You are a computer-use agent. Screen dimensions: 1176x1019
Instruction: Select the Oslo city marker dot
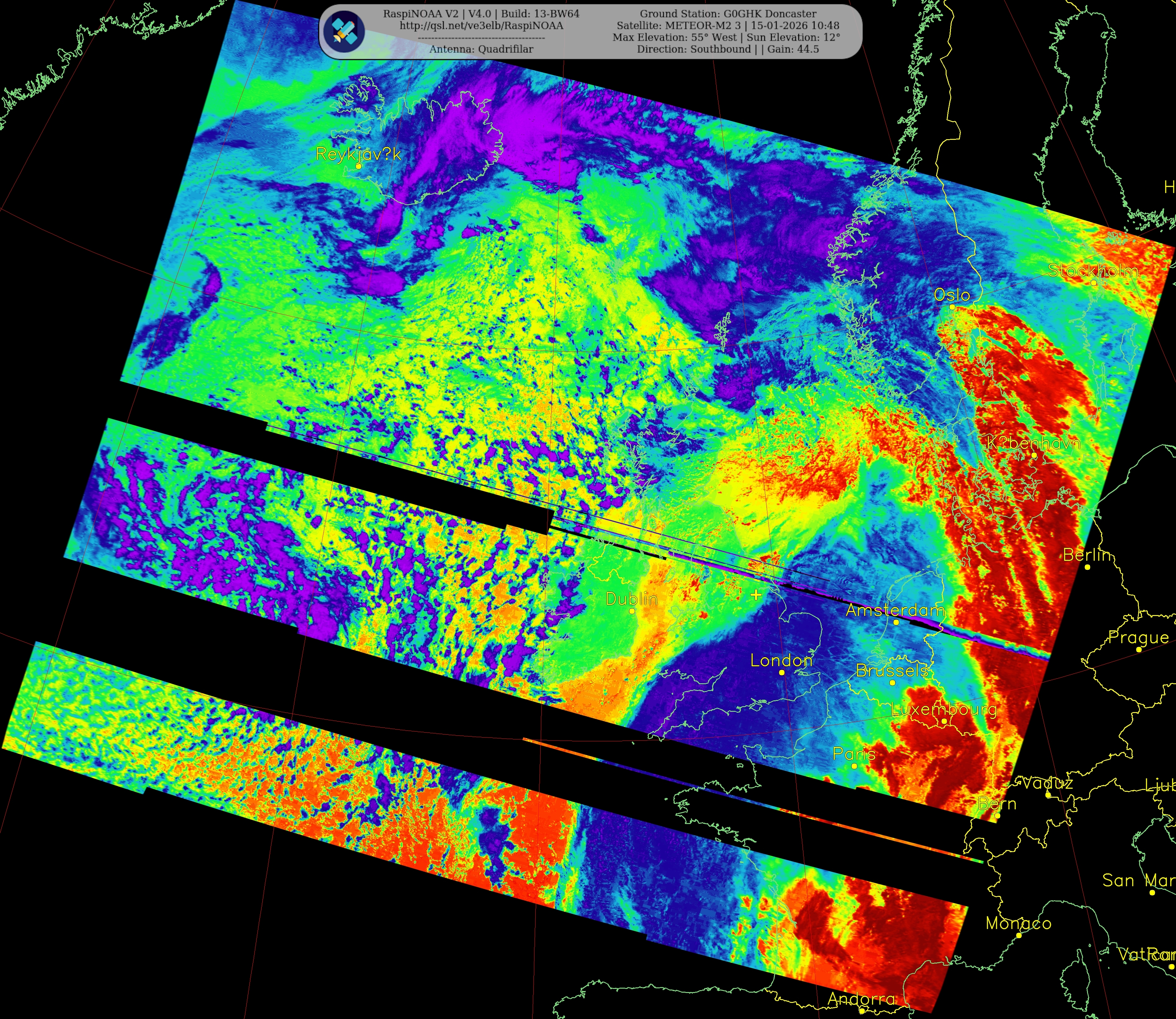click(x=952, y=307)
